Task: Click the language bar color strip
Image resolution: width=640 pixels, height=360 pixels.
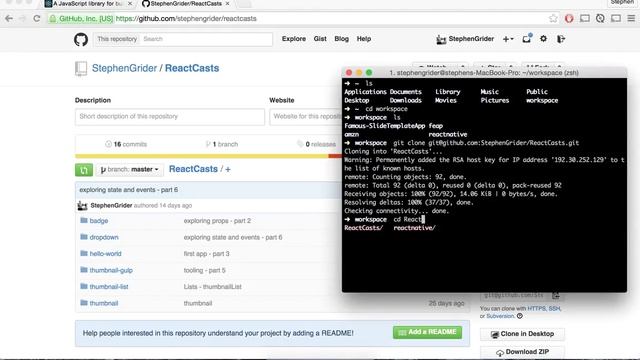Action: 208,156
